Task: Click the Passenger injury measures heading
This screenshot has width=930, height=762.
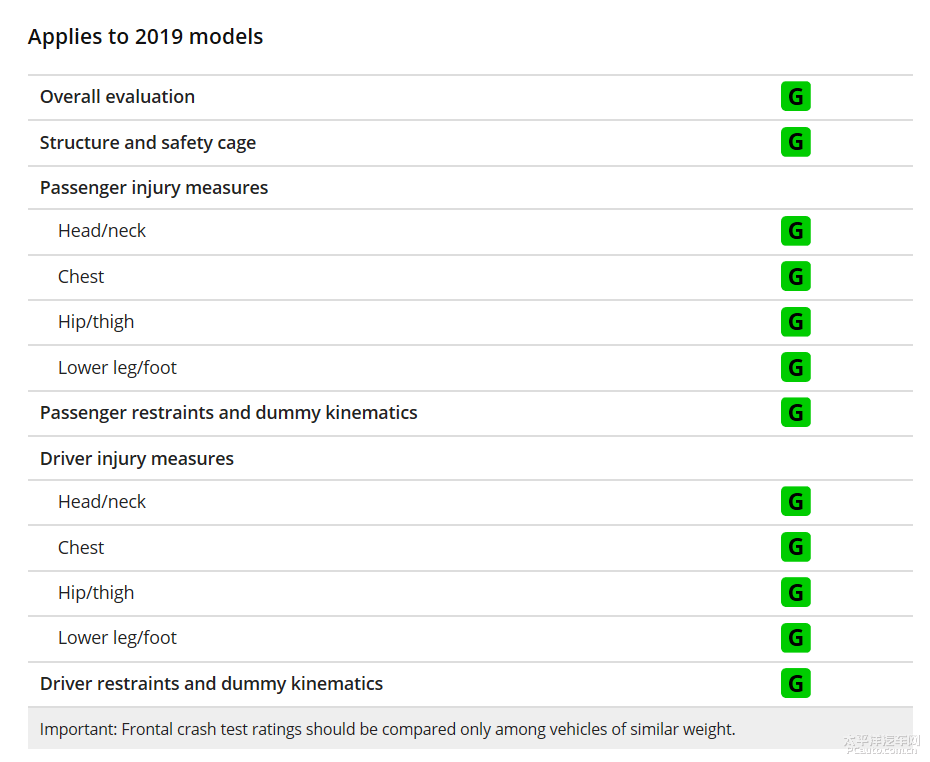Action: (x=154, y=188)
